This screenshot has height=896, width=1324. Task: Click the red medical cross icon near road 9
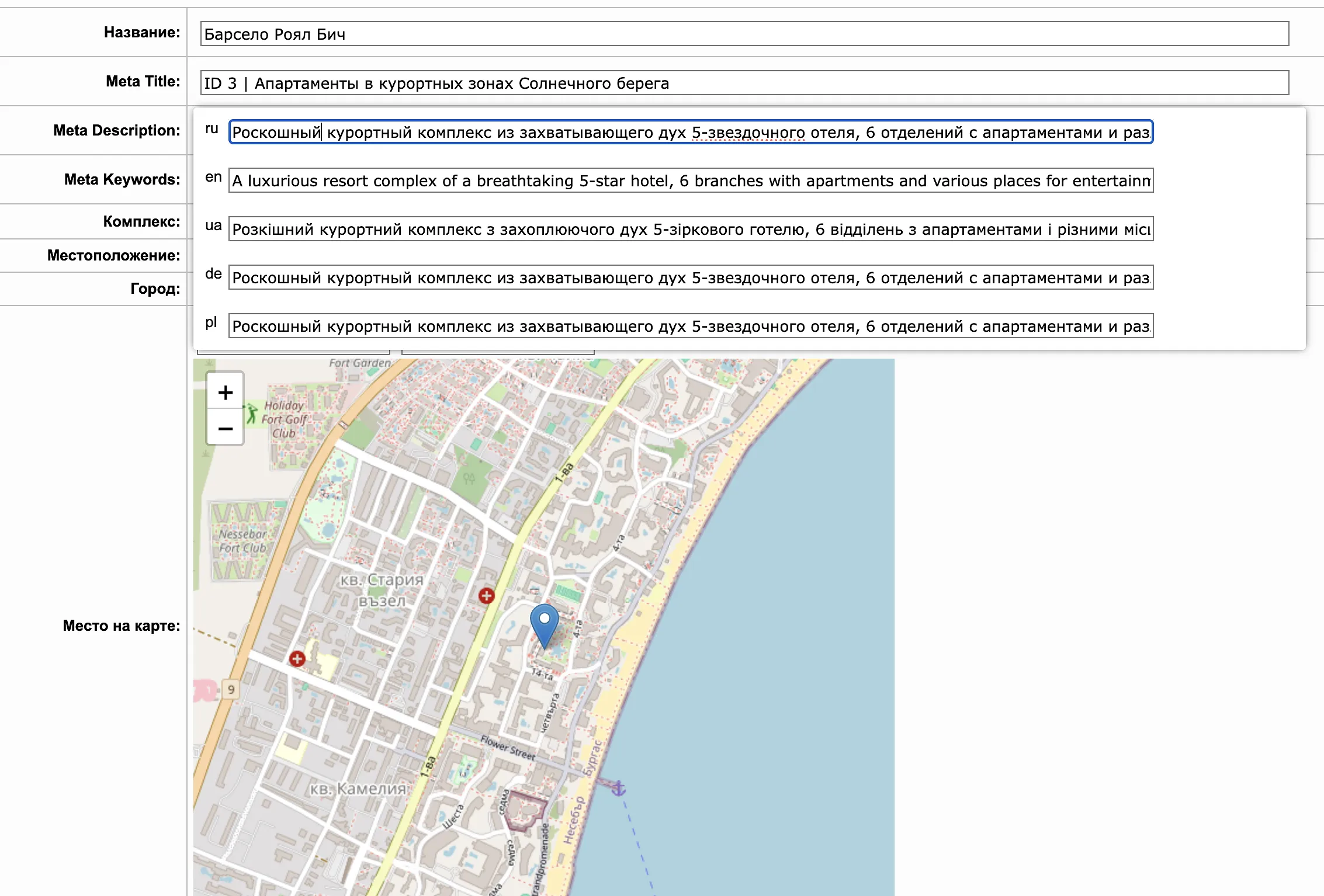pos(297,659)
